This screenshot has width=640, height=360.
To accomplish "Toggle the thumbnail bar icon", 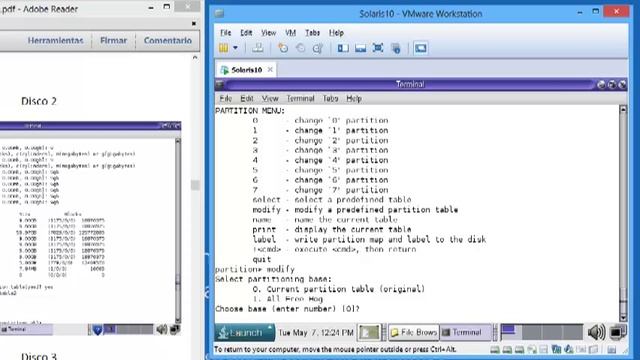I will coord(360,48).
